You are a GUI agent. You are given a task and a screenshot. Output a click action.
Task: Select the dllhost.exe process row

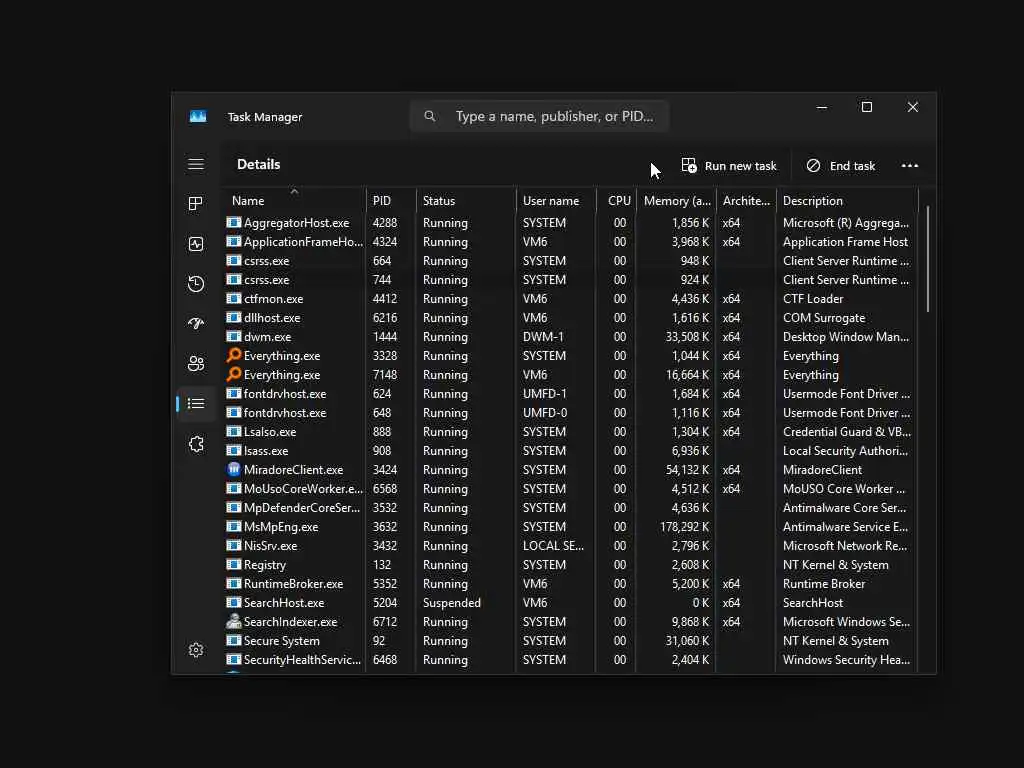pyautogui.click(x=571, y=317)
